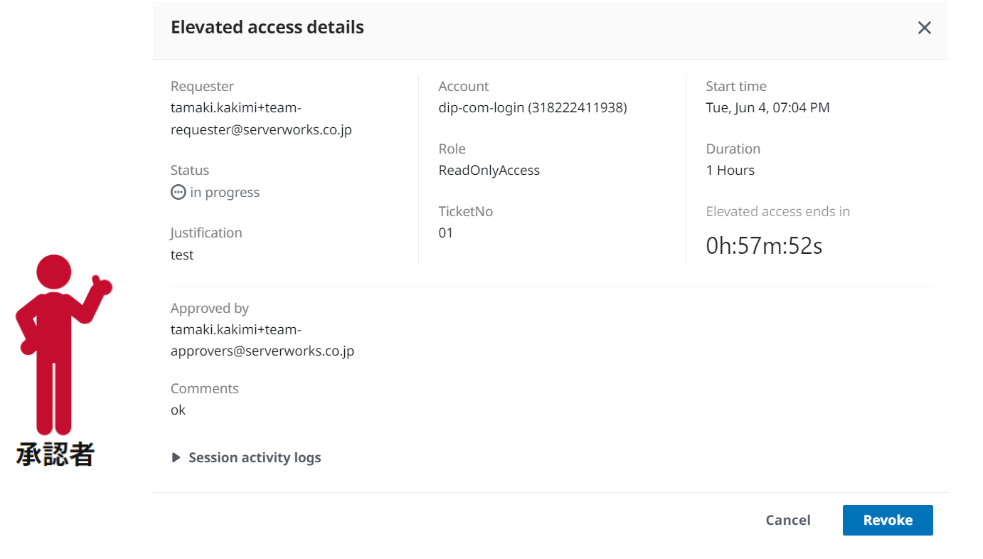This screenshot has height=559, width=983.
Task: Click the dip-com-login account value
Action: point(533,108)
